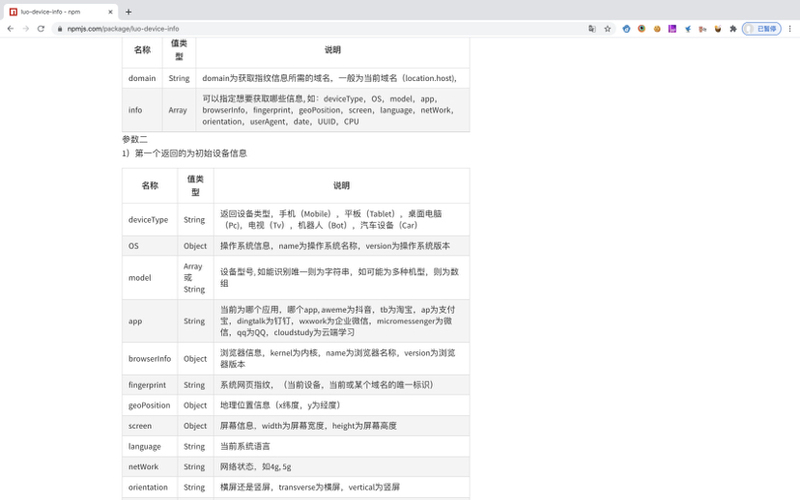800x500 pixels.
Task: Click the deviceType cell in the table
Action: coord(149,219)
